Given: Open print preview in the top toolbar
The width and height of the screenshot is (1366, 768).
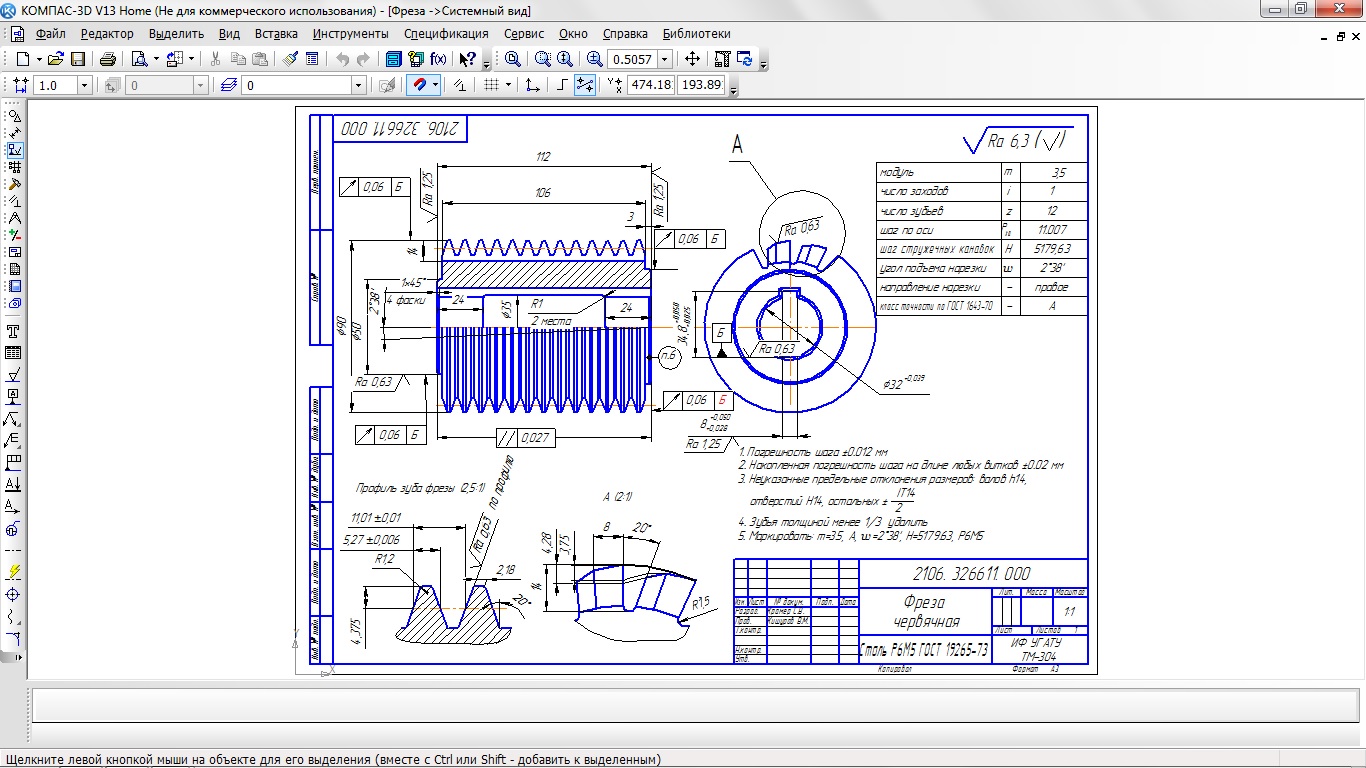Looking at the screenshot, I should coord(139,59).
